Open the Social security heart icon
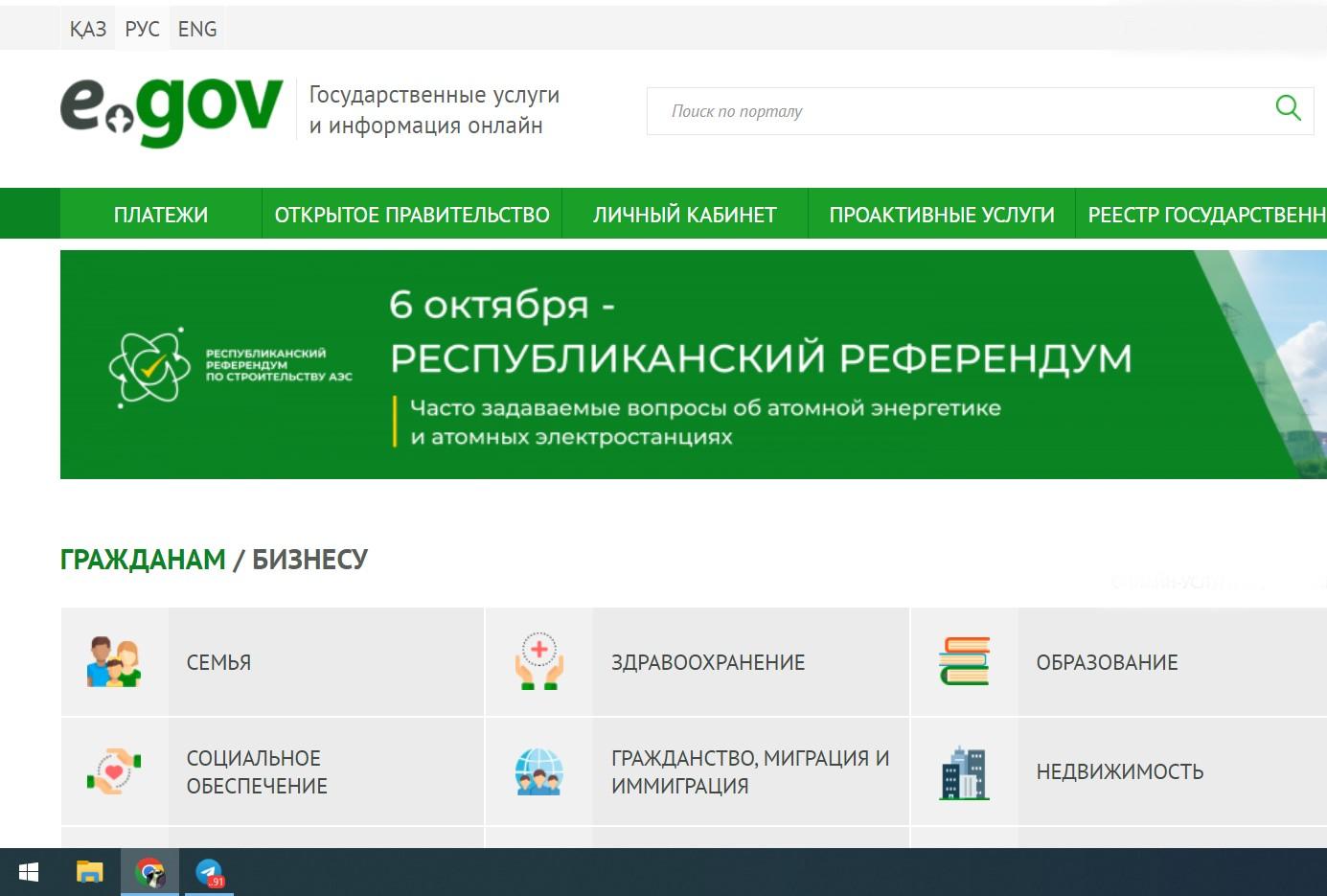The height and width of the screenshot is (896, 1327). tap(114, 771)
